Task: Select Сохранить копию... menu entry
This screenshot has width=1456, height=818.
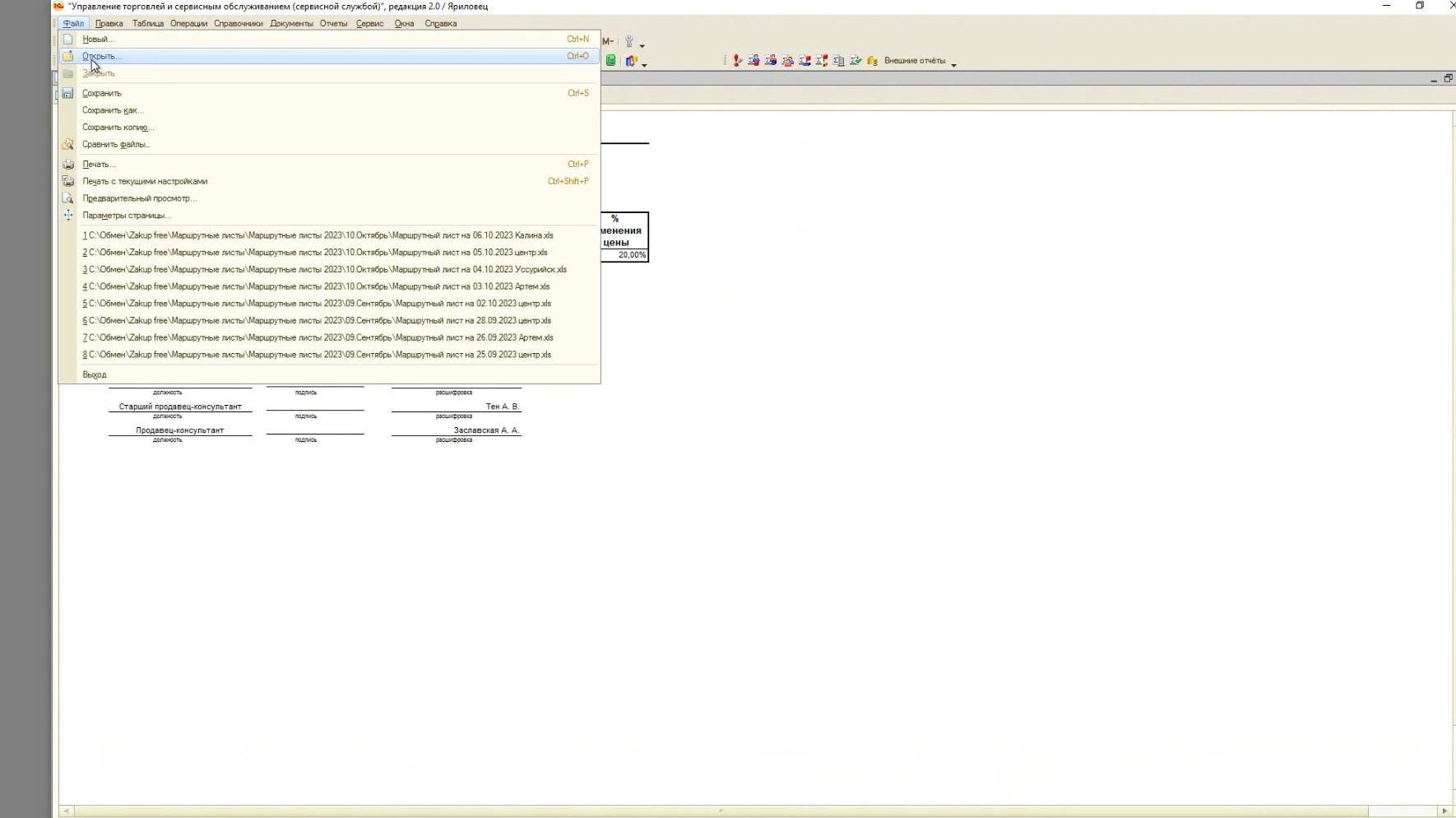Action: coord(329,127)
